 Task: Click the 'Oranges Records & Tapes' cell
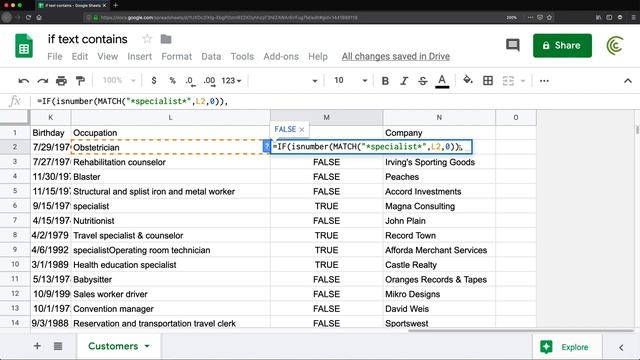(x=439, y=279)
